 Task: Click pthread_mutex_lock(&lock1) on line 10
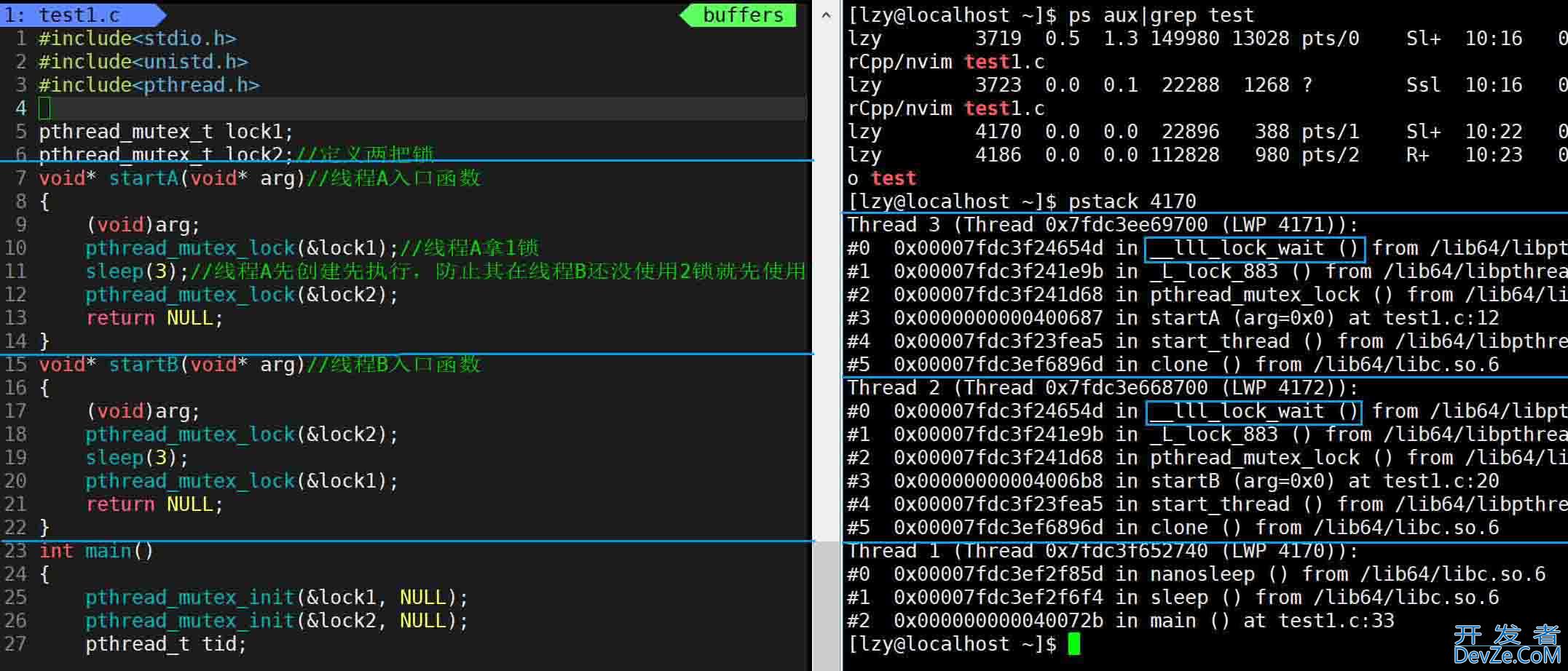[243, 248]
